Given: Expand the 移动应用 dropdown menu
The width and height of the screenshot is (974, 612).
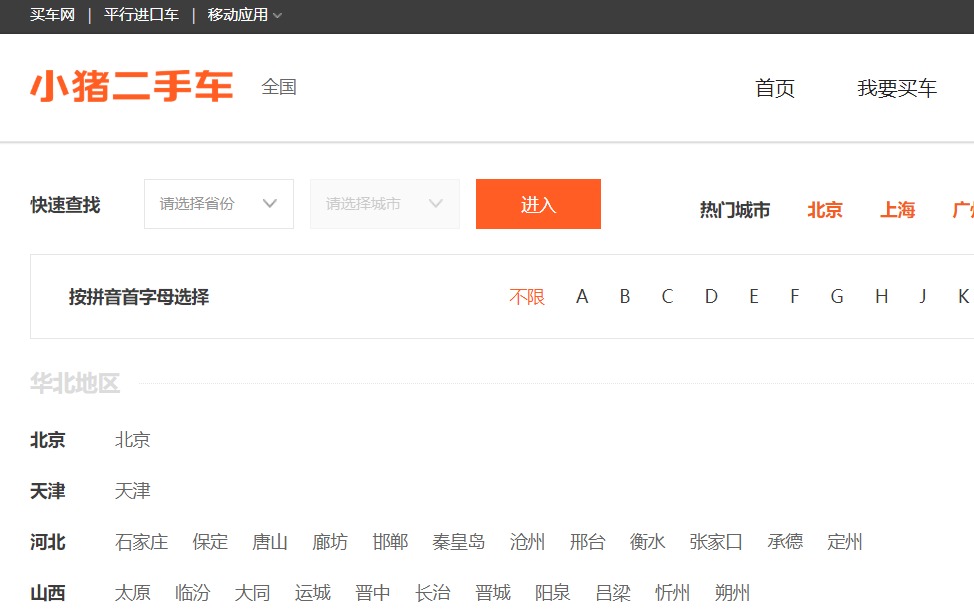Looking at the screenshot, I should 244,14.
